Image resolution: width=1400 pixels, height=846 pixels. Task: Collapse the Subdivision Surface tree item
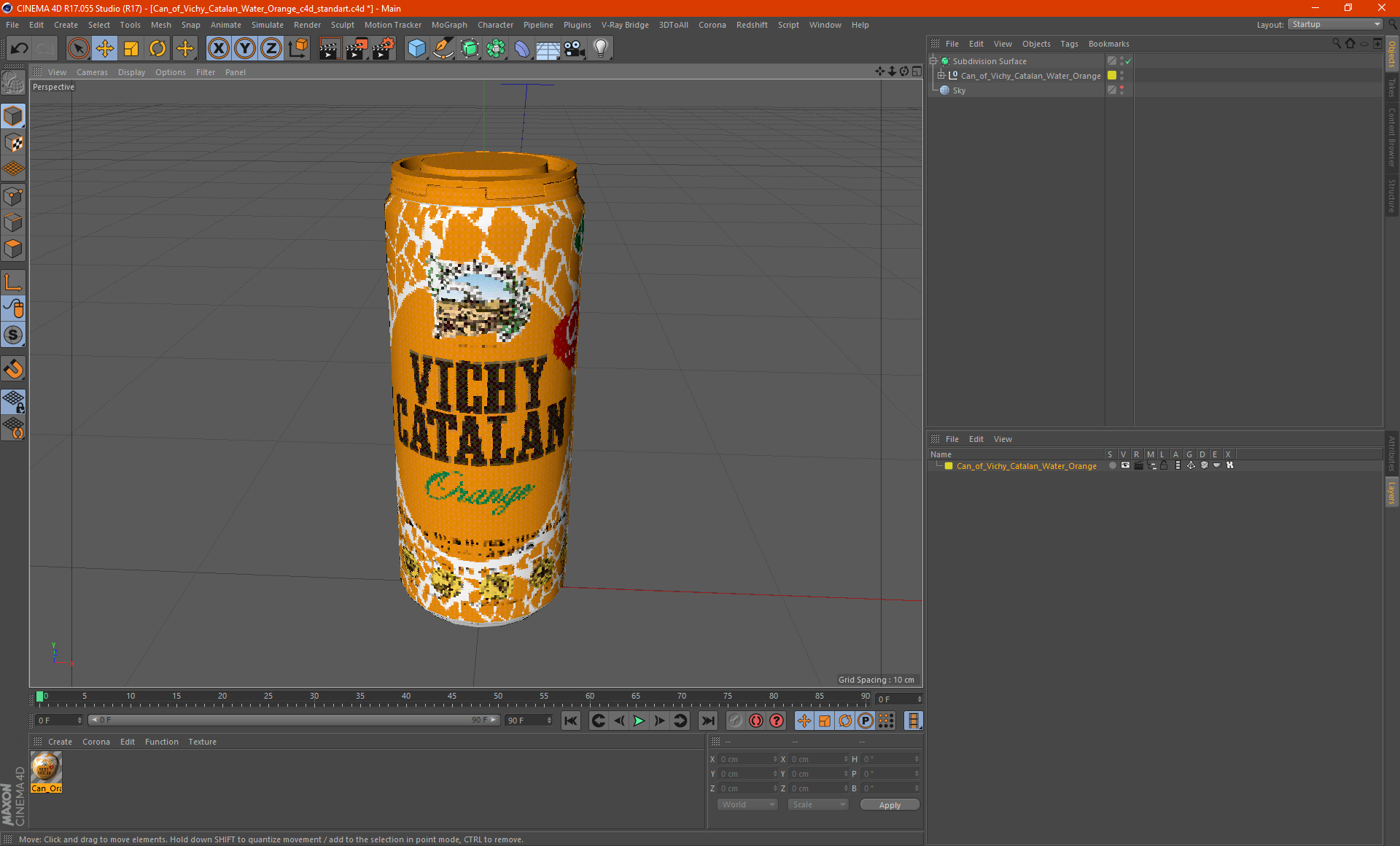click(933, 61)
